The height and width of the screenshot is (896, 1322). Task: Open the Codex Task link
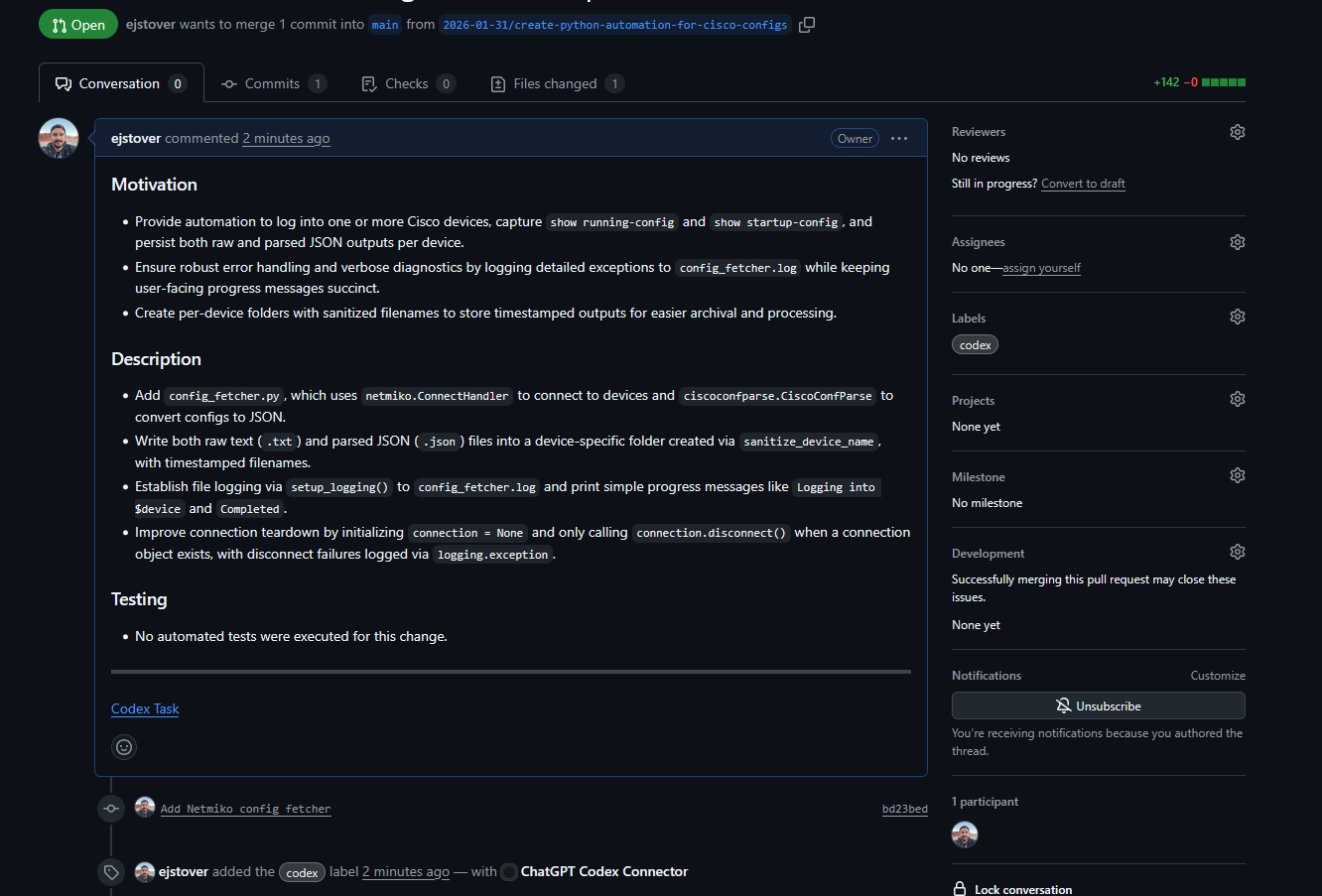[x=144, y=708]
